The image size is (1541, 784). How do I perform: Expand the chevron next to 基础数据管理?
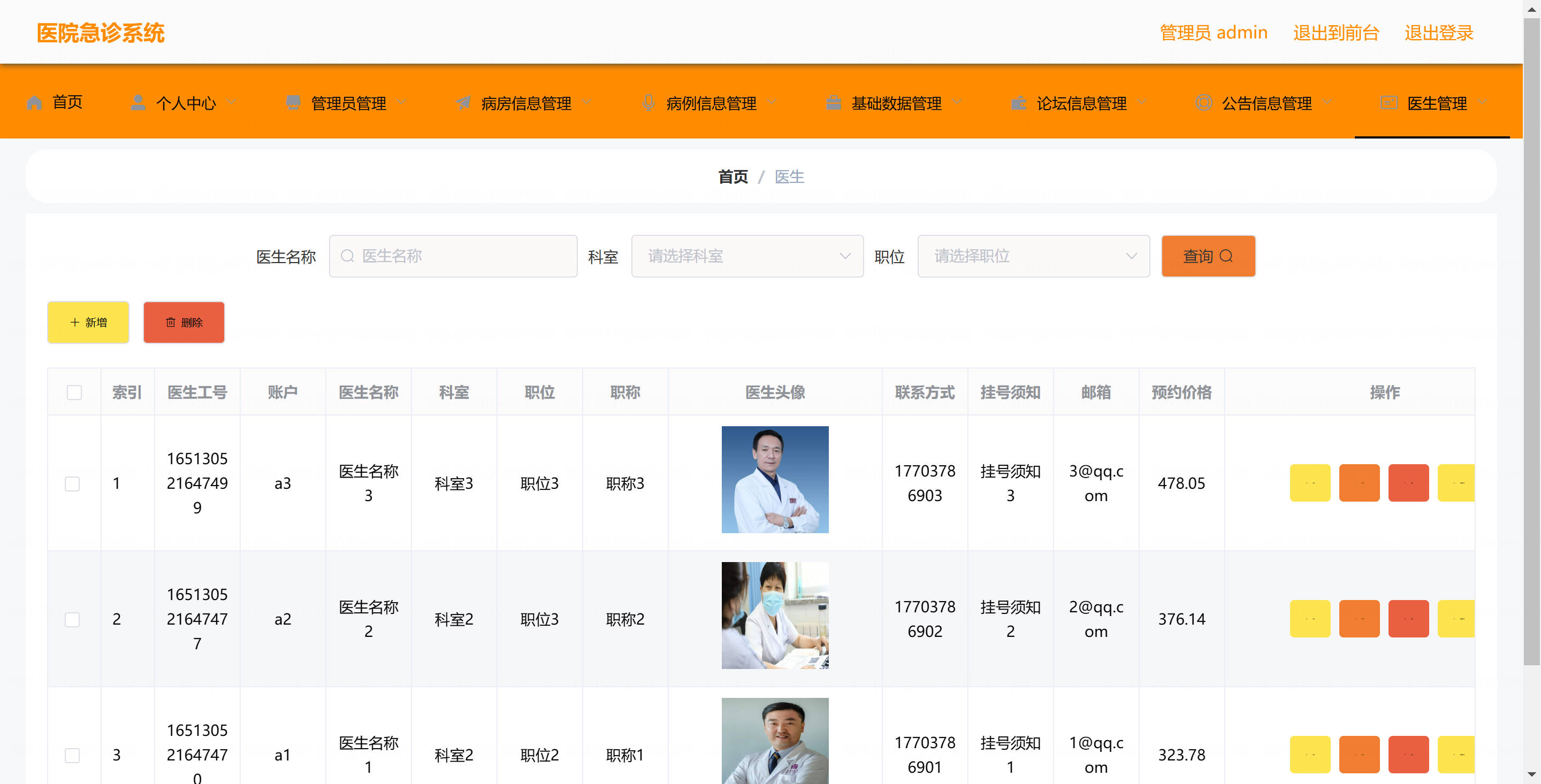[957, 102]
